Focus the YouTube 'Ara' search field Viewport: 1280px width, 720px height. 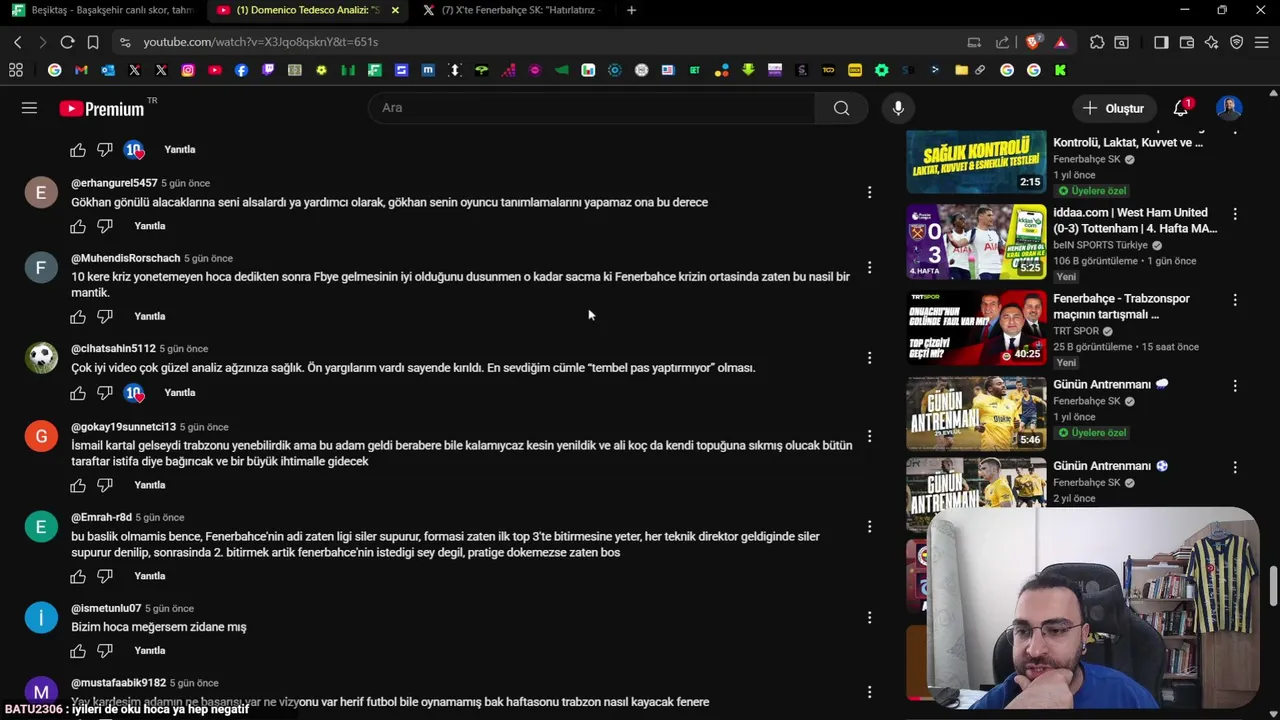[x=592, y=108]
